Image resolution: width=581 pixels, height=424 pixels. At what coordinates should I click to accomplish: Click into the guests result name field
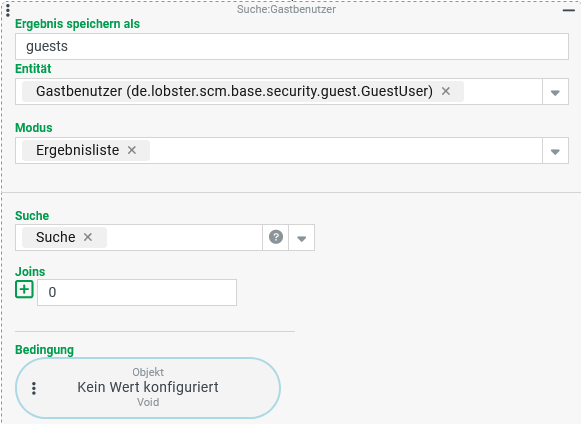pyautogui.click(x=292, y=46)
